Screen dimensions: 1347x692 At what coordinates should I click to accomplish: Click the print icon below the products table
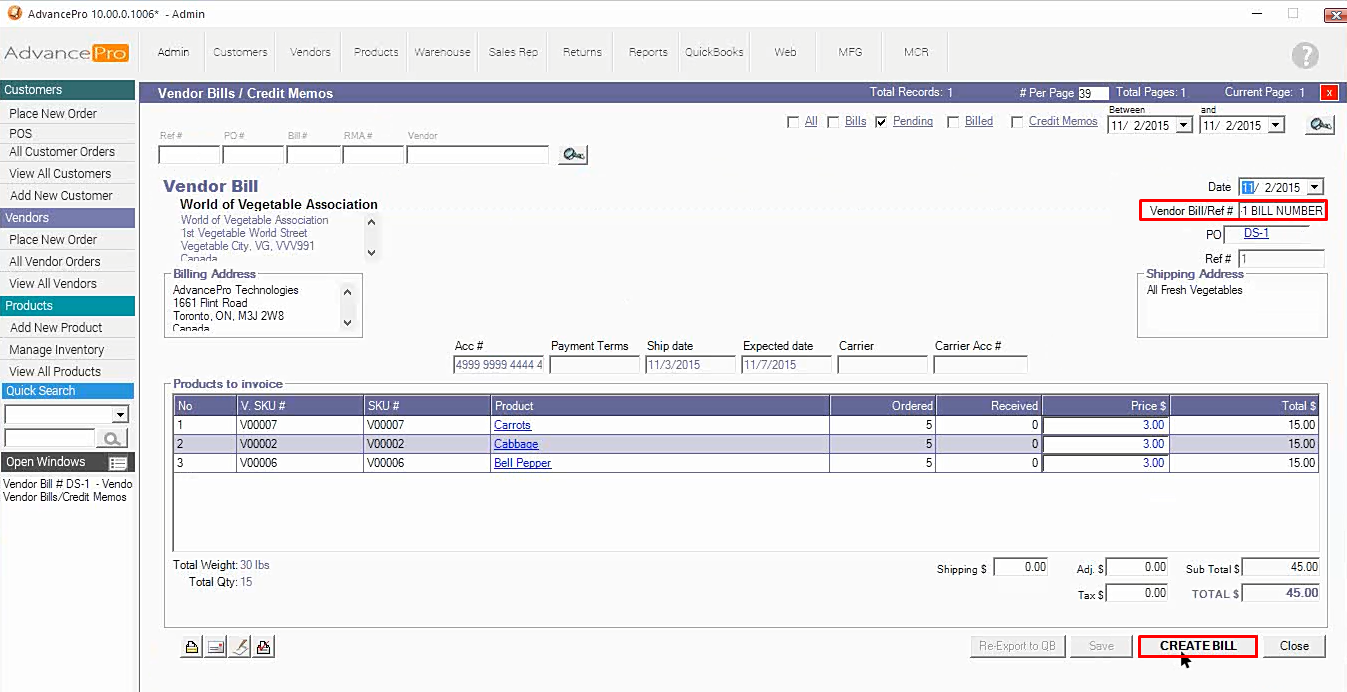pyautogui.click(x=191, y=647)
